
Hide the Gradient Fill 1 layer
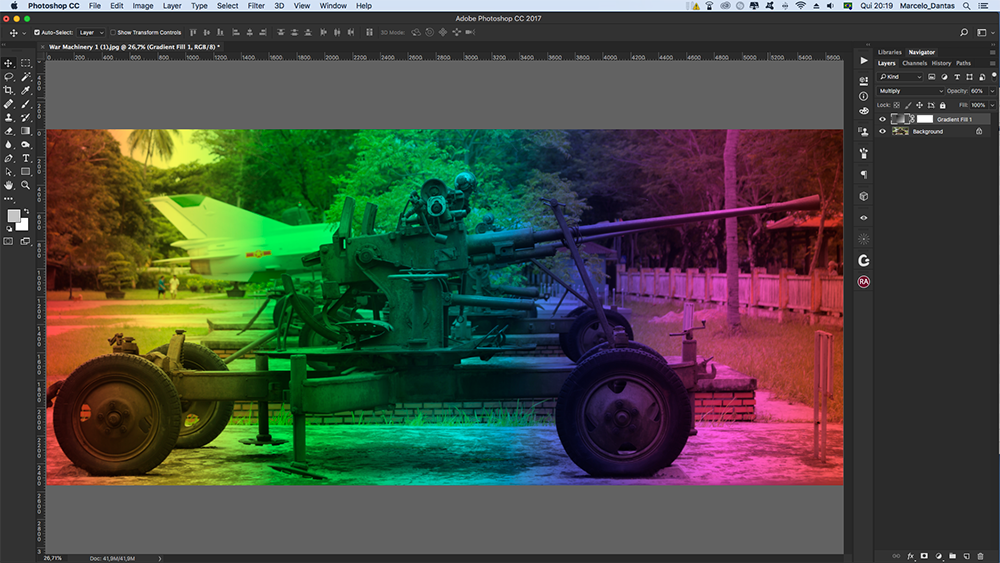click(x=883, y=119)
